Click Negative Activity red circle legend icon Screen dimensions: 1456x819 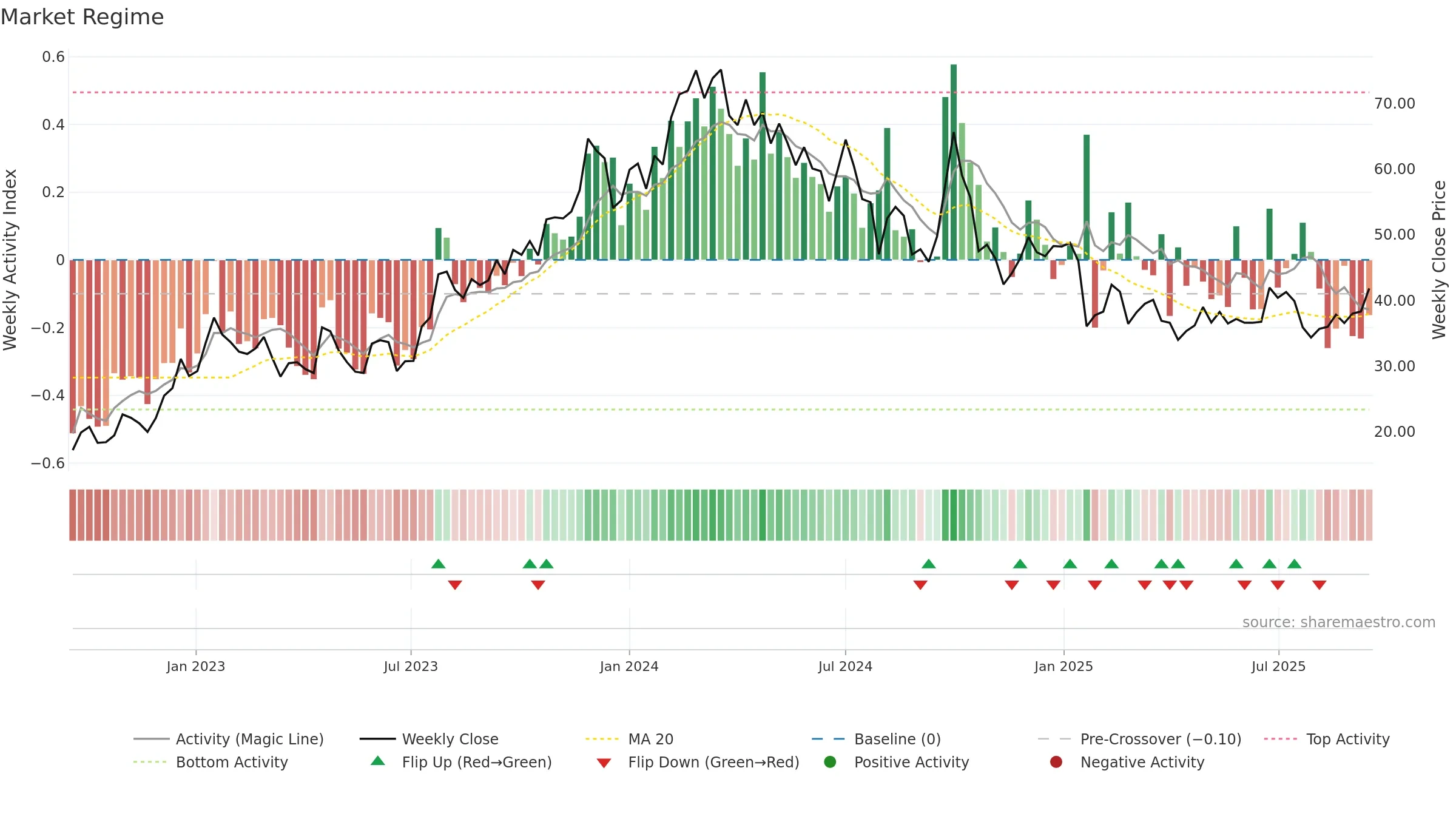click(x=1056, y=761)
